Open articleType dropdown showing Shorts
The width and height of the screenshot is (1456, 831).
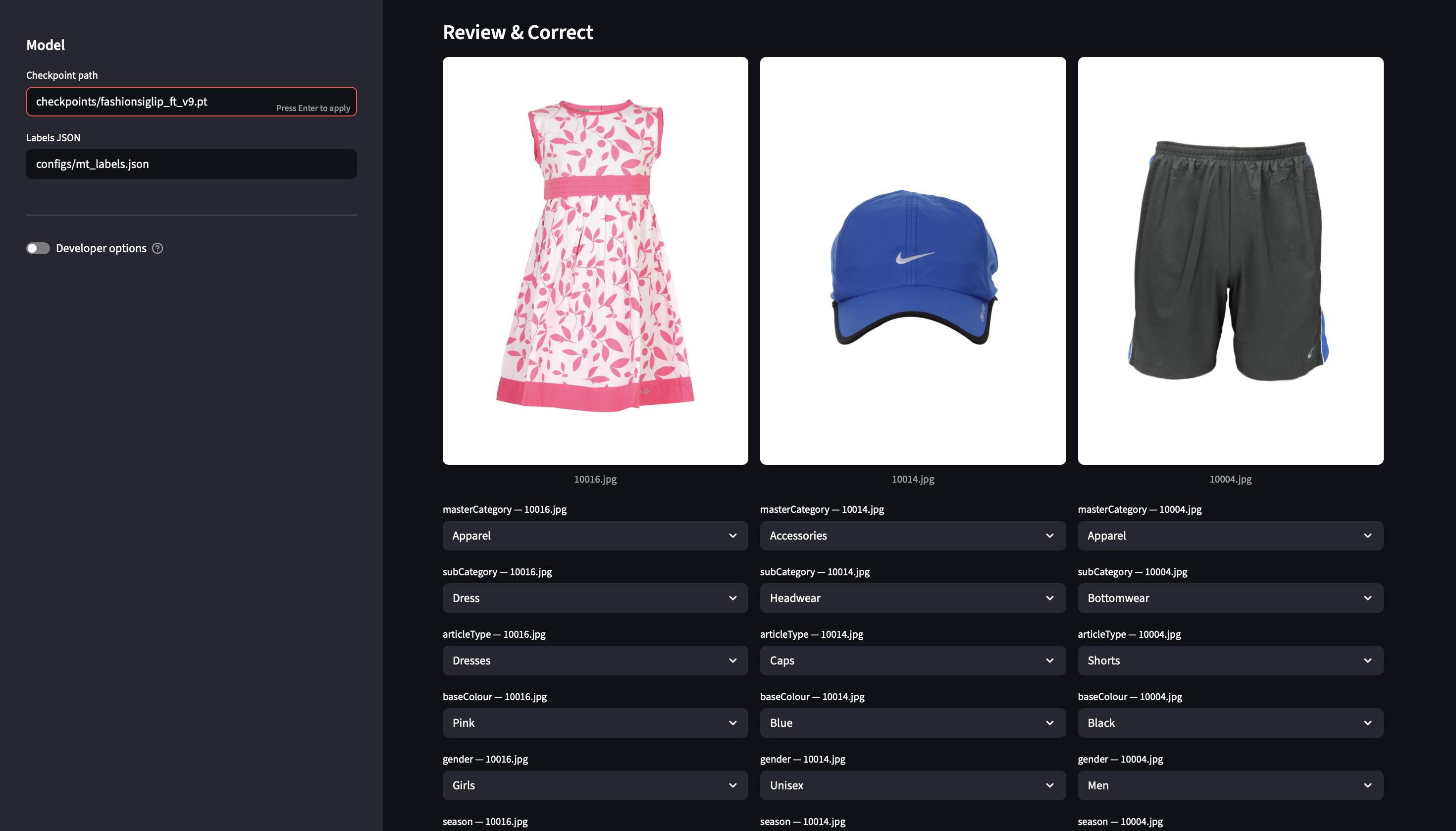click(1230, 661)
